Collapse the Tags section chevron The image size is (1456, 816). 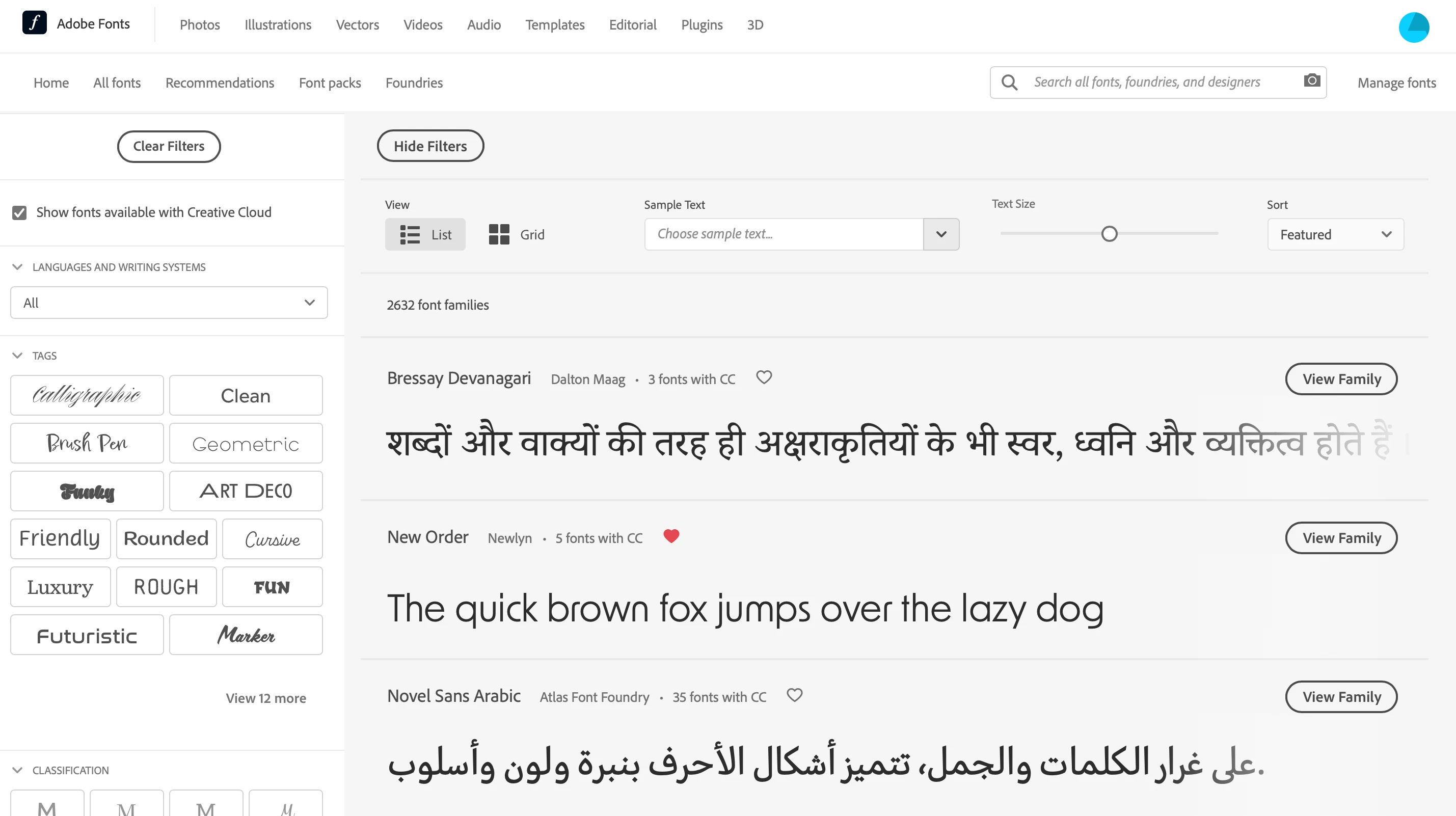point(17,356)
